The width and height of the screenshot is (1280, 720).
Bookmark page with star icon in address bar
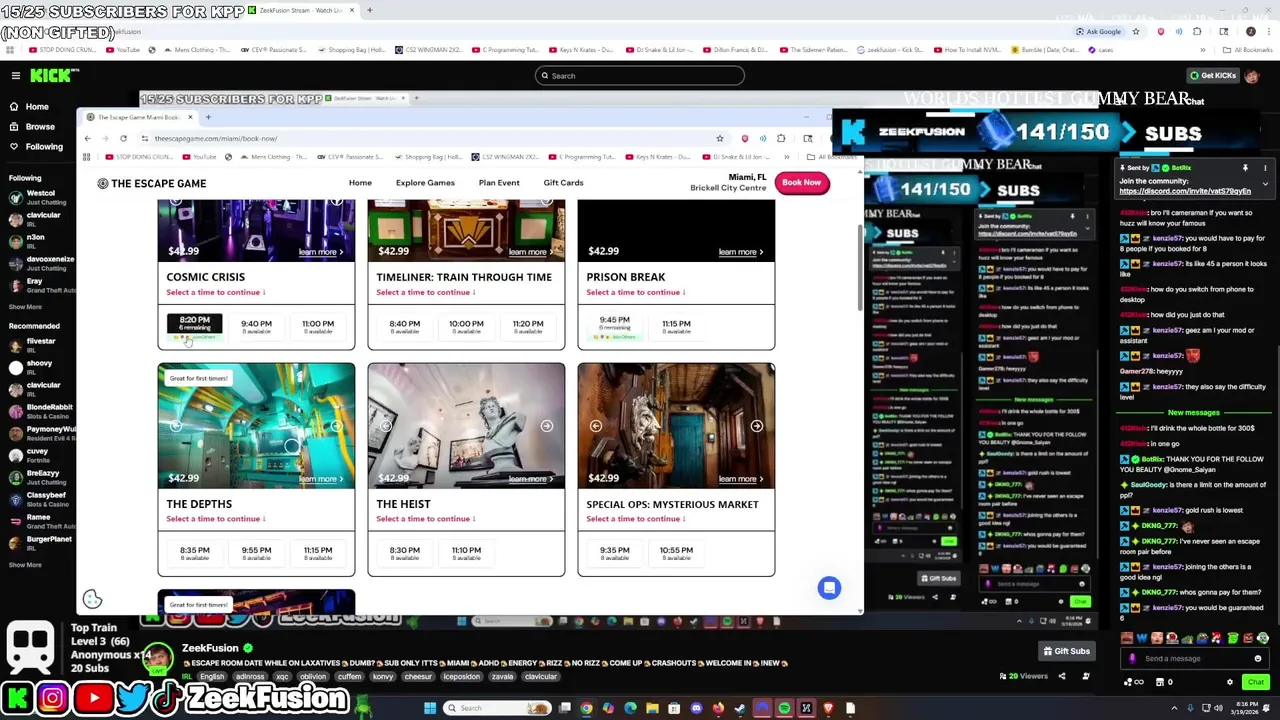tap(719, 138)
